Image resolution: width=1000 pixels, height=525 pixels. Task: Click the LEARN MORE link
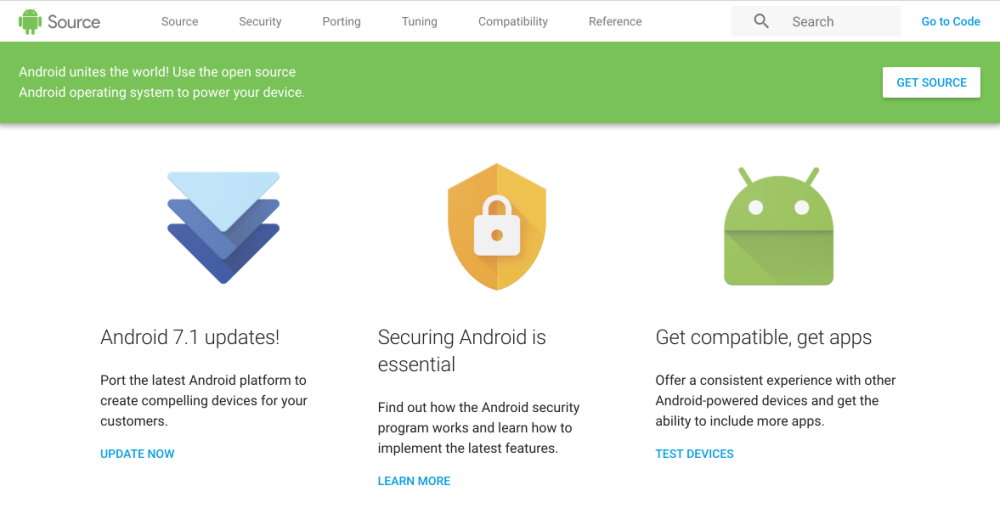[x=414, y=481]
